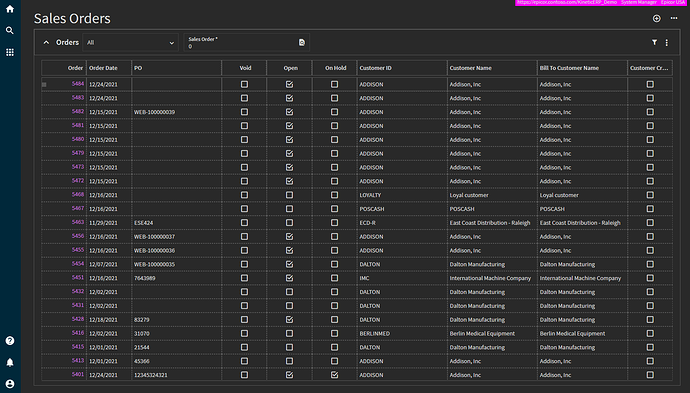Open order 5451 link

click(x=78, y=278)
